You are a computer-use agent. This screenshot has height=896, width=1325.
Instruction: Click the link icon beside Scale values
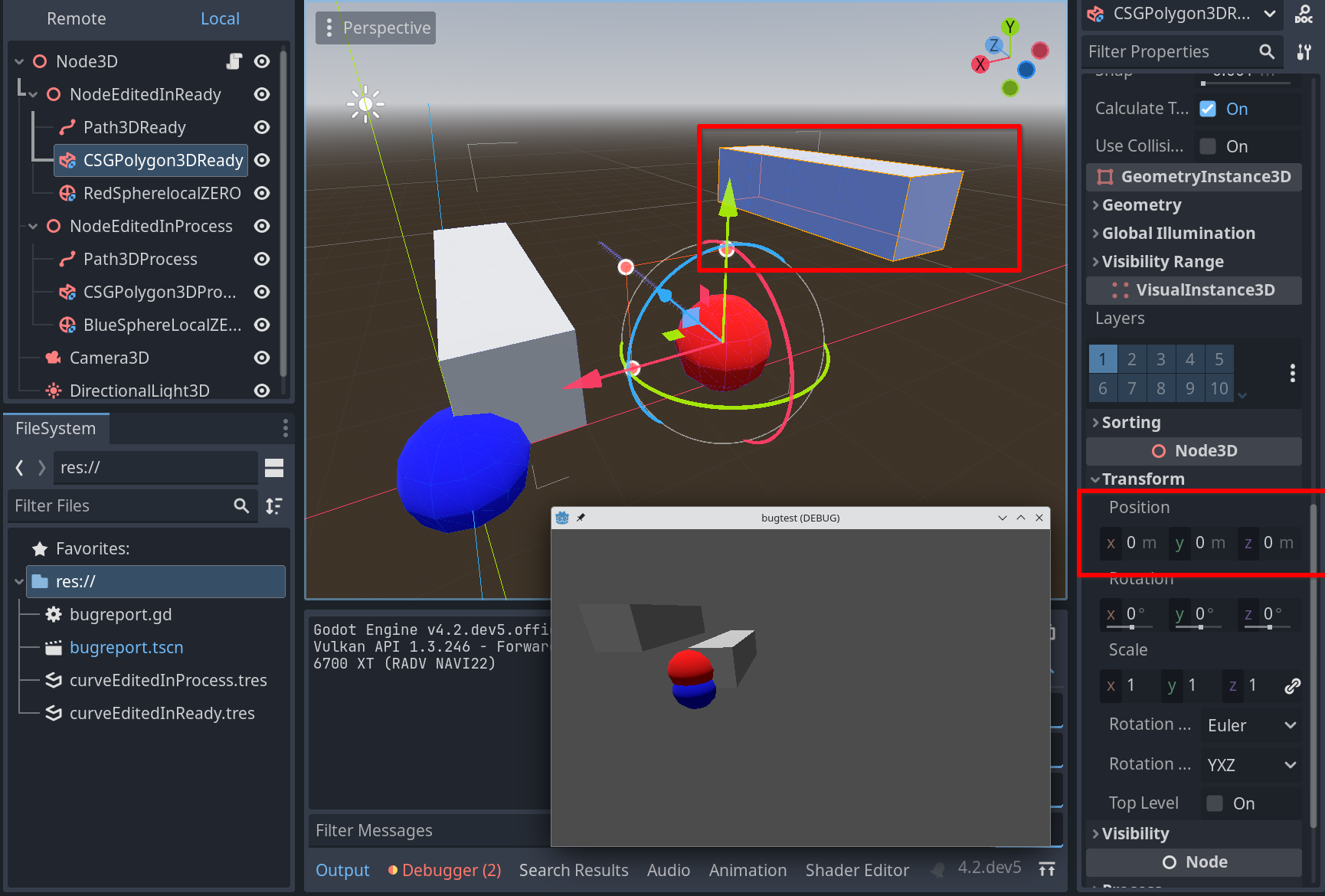(1291, 685)
